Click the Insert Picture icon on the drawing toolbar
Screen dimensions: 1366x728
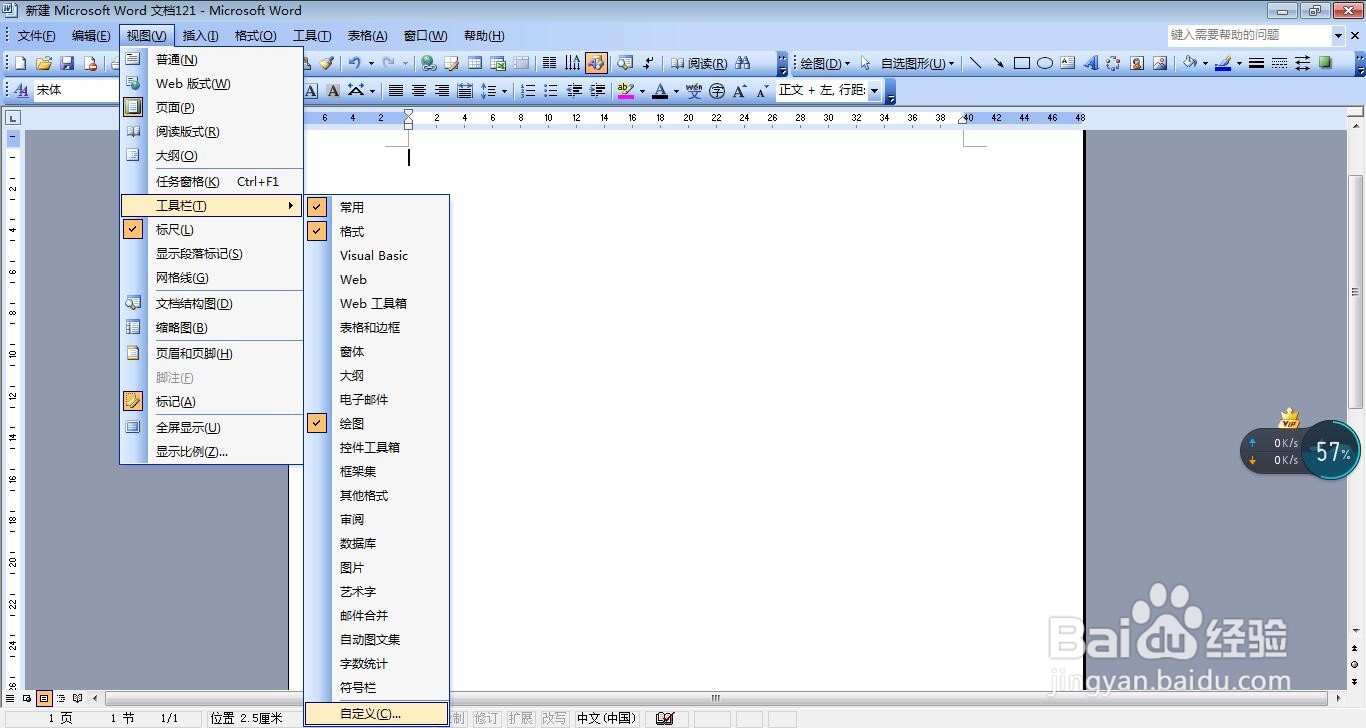1160,63
